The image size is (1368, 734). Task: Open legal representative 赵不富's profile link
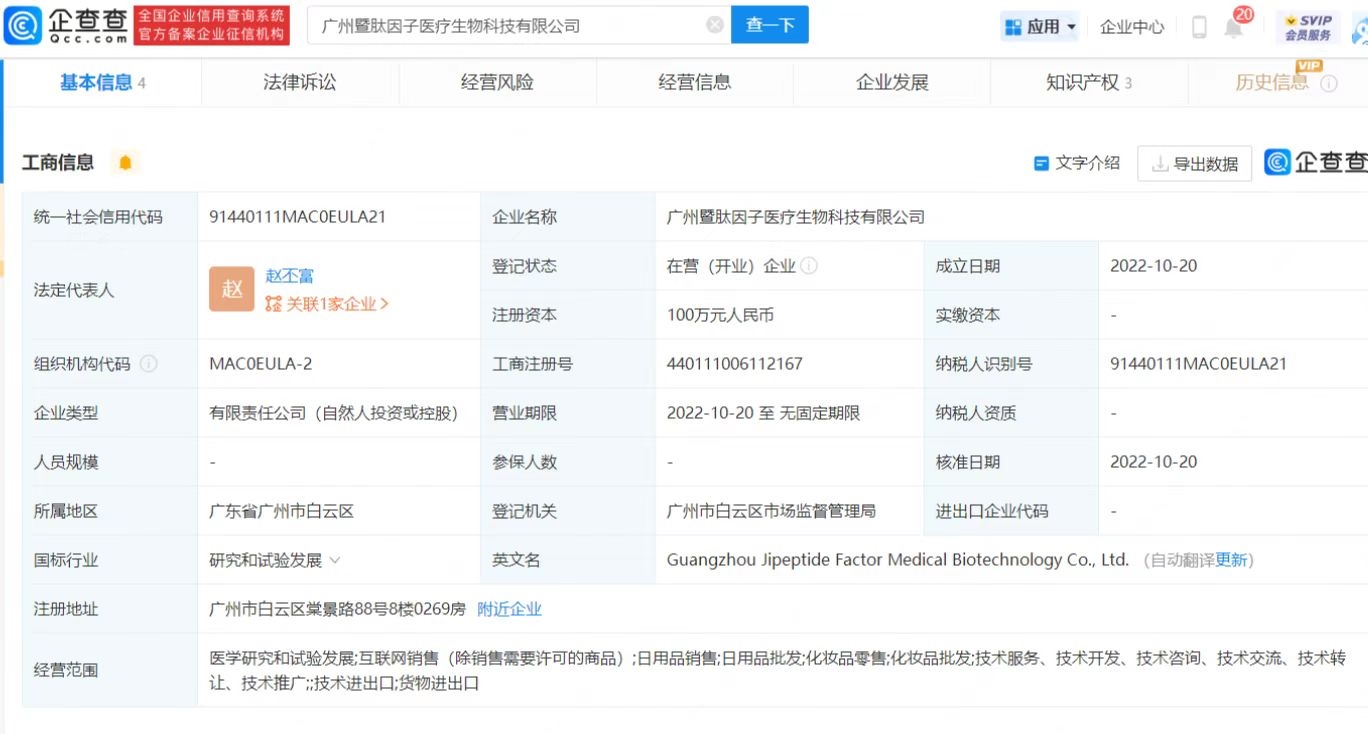[290, 276]
